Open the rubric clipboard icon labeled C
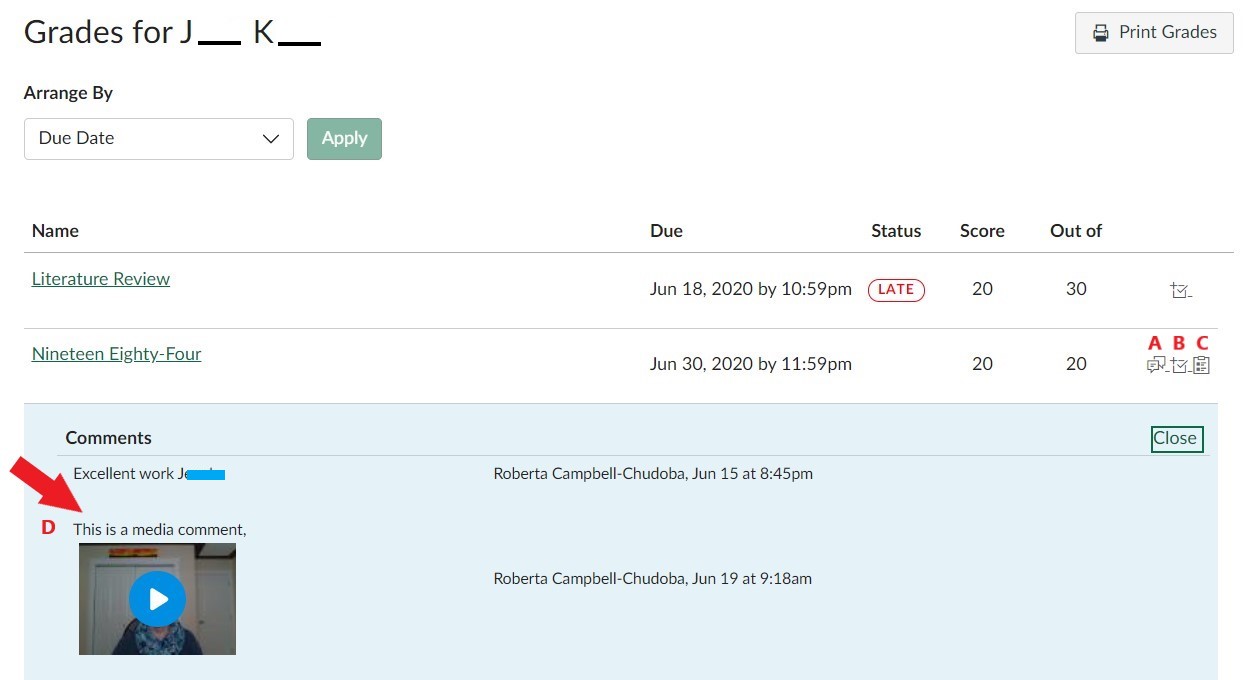Viewport: 1246px width, 680px height. (x=1201, y=365)
